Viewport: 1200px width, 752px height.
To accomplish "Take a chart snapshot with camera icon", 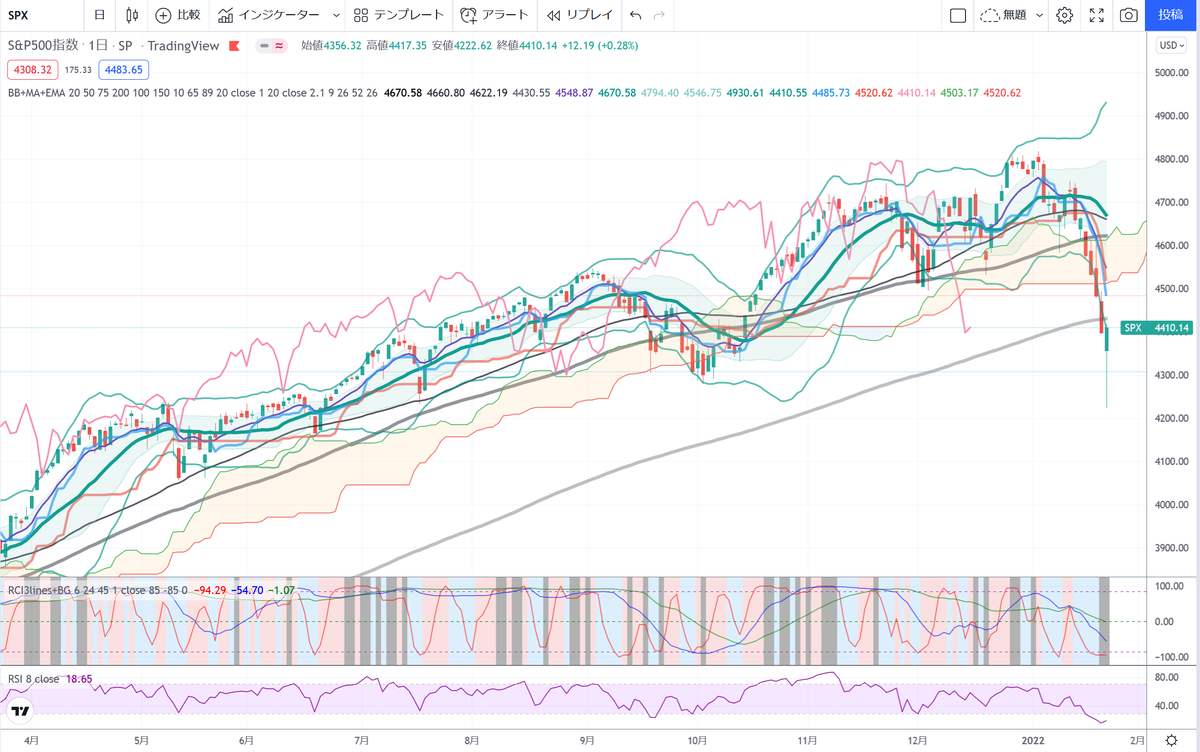I will 1129,15.
